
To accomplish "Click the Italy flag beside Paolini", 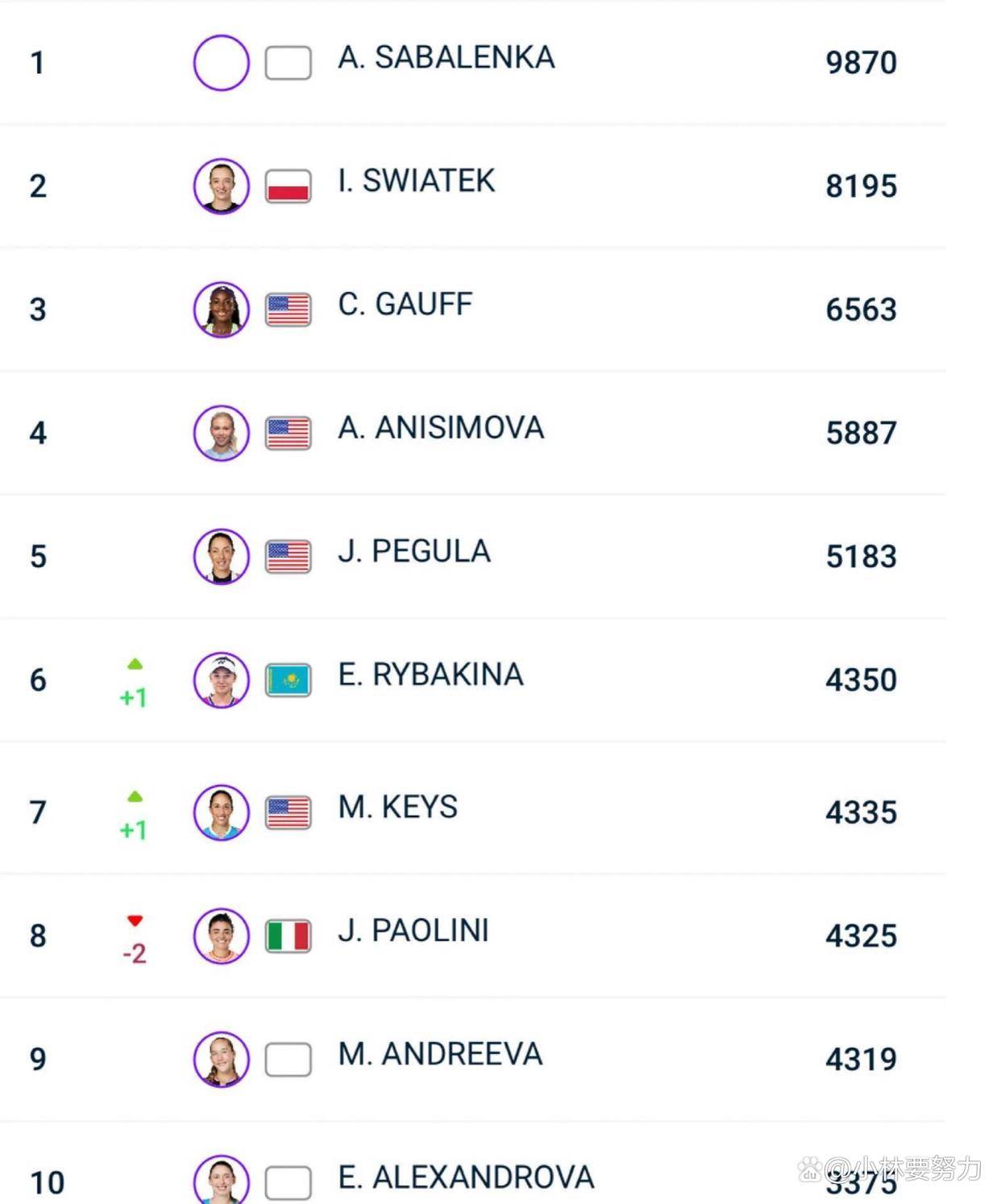I will coord(289,936).
